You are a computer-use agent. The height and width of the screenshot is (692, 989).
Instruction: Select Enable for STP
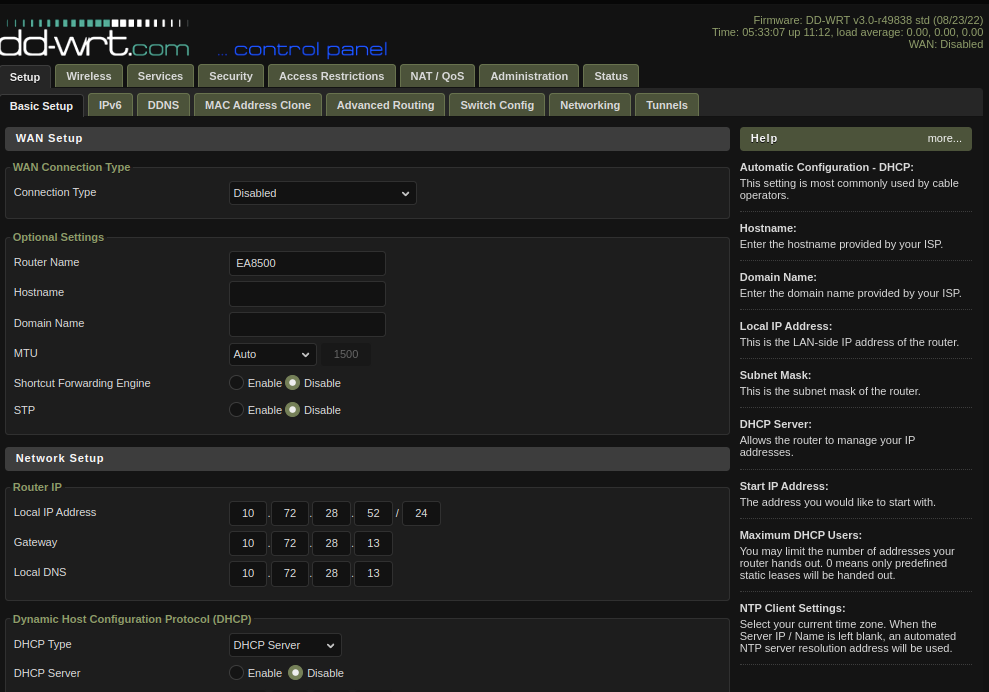237,410
